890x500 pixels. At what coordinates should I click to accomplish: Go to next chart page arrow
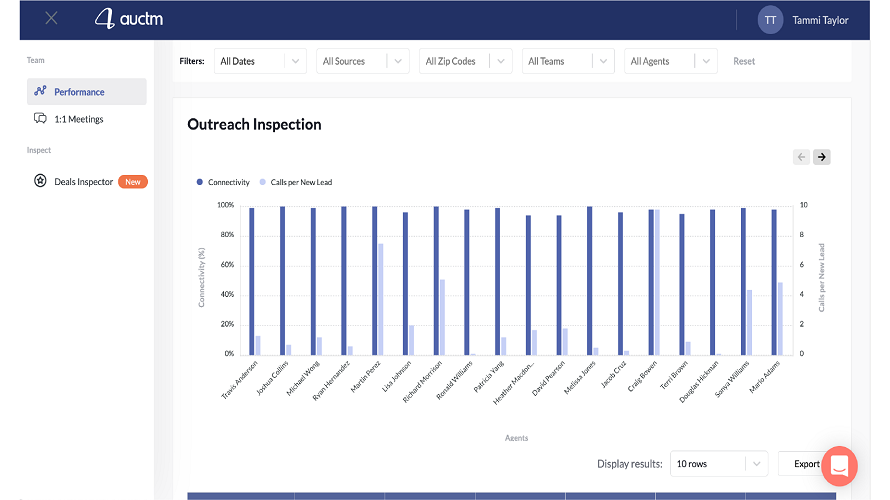pyautogui.click(x=821, y=157)
